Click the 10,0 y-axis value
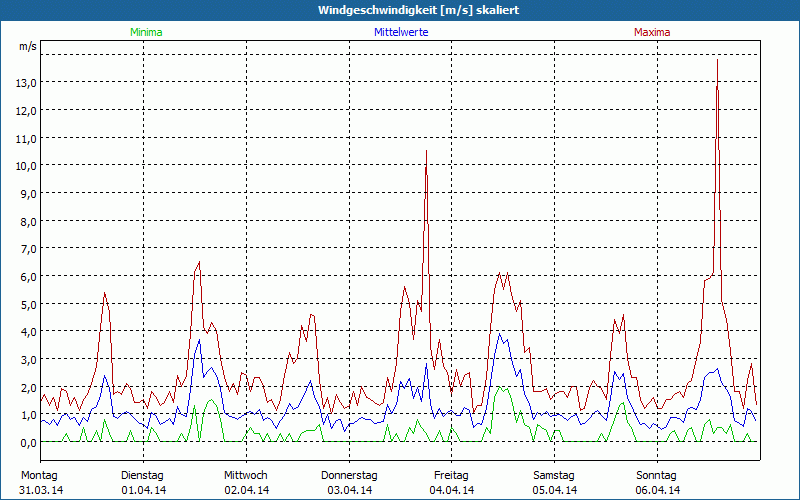Viewport: 800px width, 500px height. pyautogui.click(x=26, y=166)
